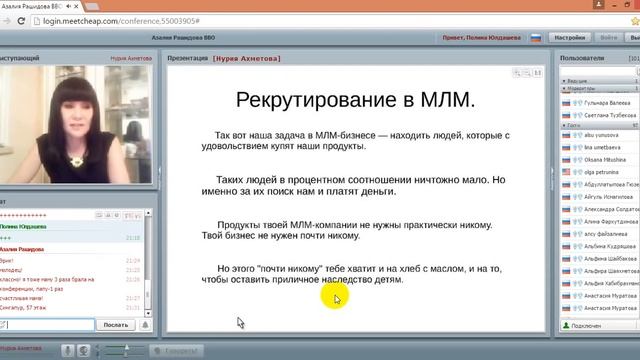This screenshot has height=360, width=640.
Task: Click the third chat toolbar icon
Action: (x=117, y=215)
